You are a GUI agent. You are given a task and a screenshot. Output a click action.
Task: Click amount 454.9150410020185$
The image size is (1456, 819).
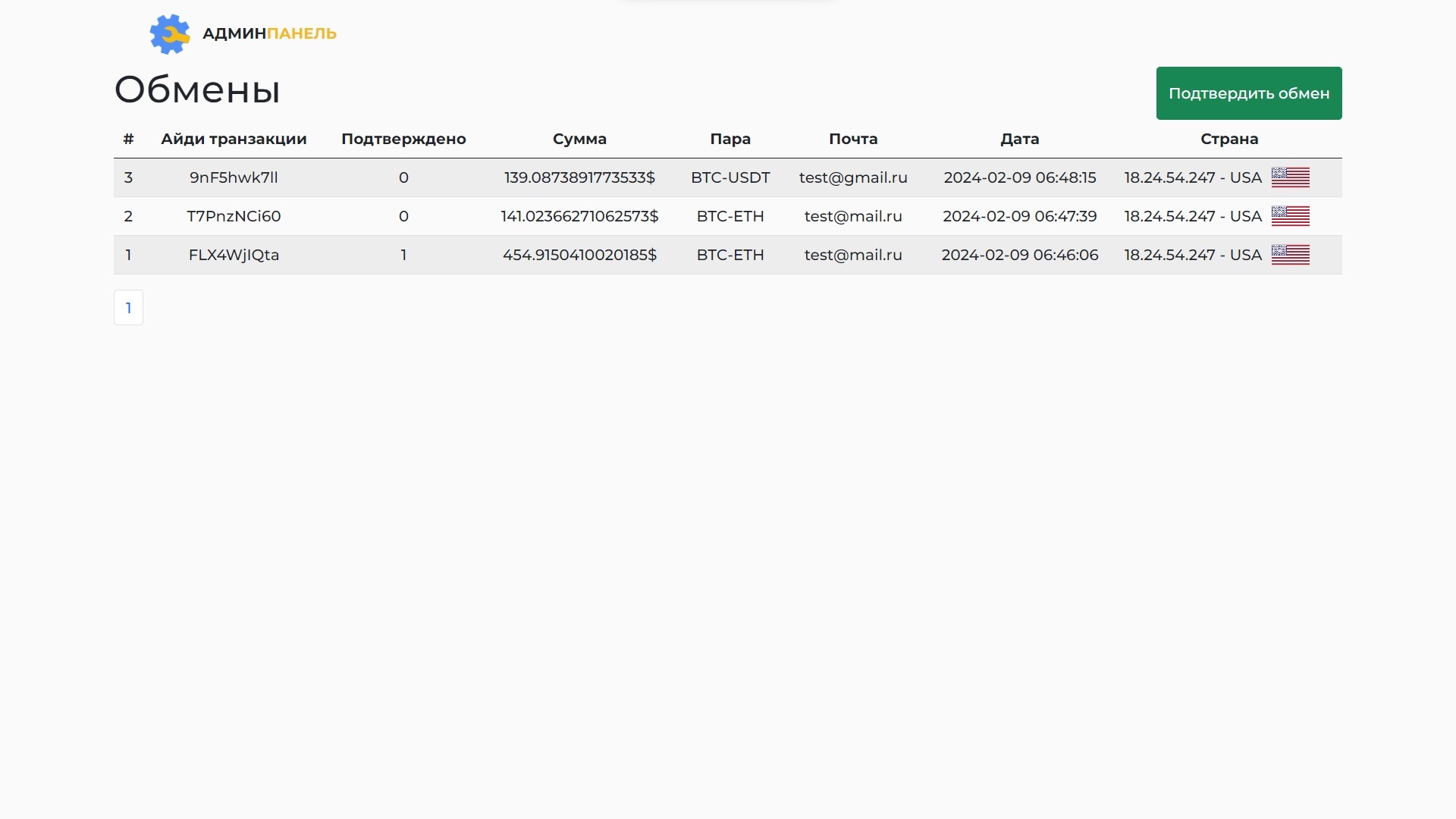point(579,255)
